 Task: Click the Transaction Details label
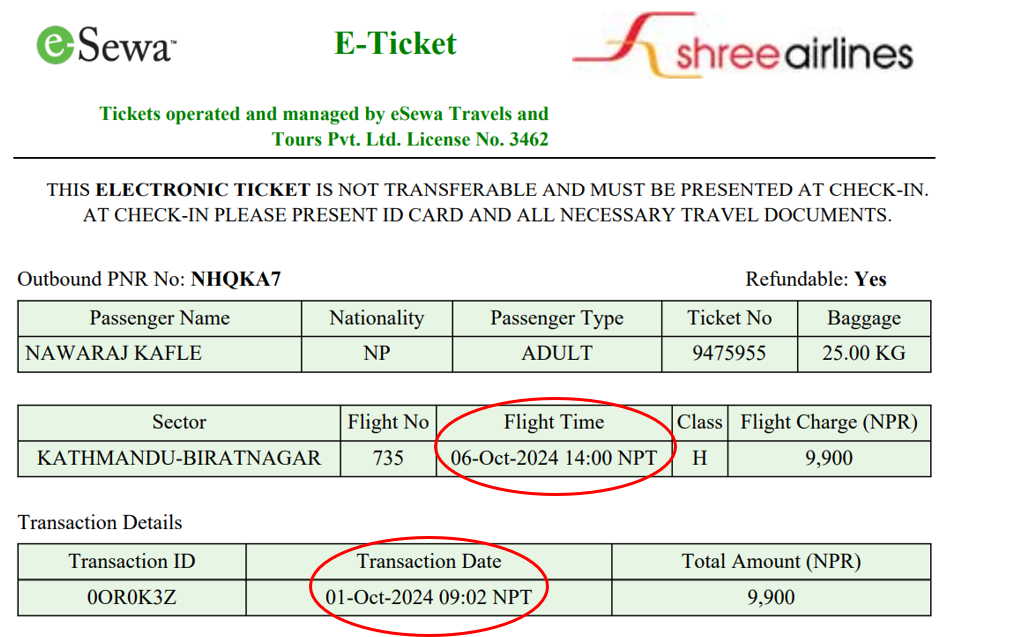pyautogui.click(x=100, y=522)
